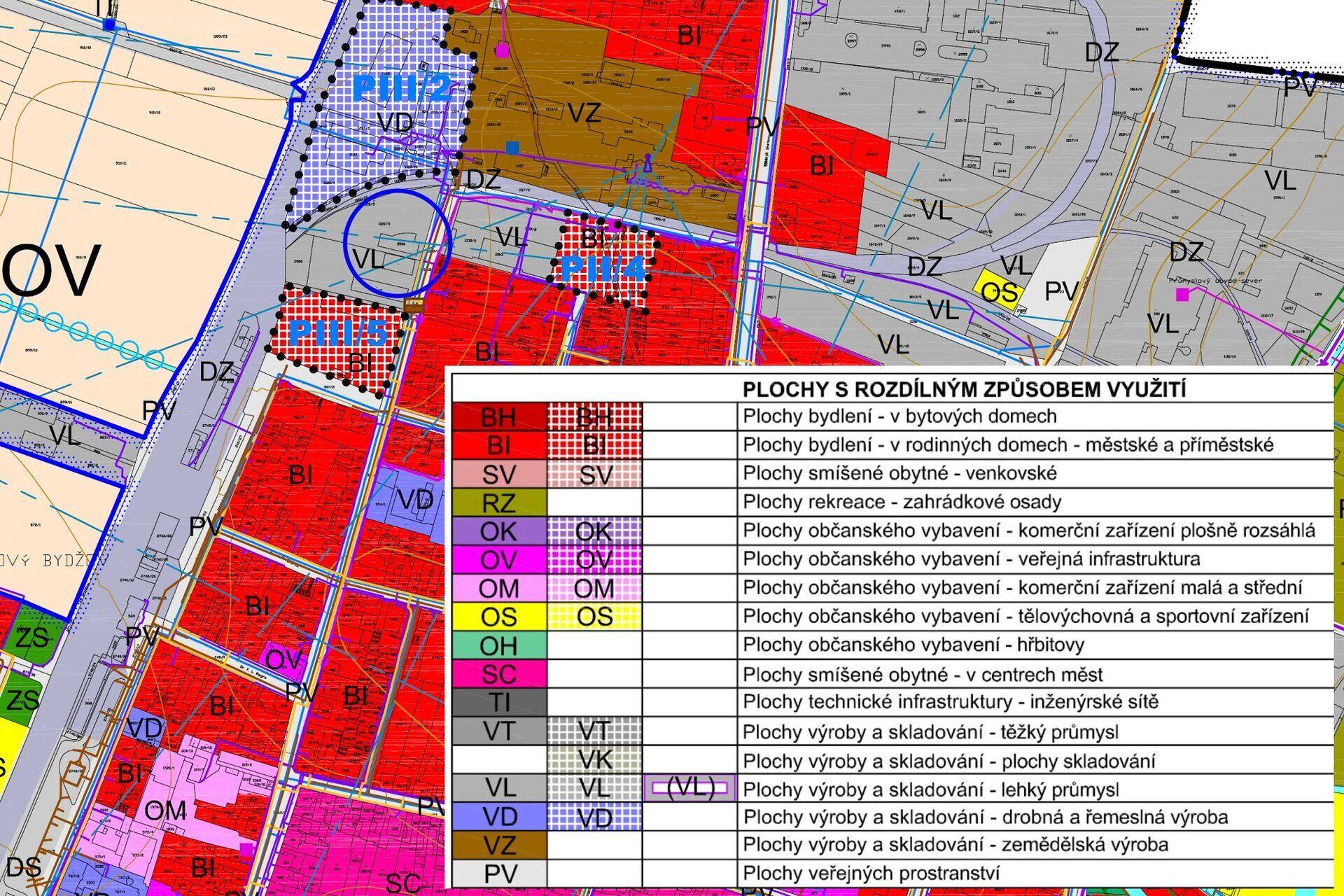Click the blue triangle survey marker in VZ zone

648,164
